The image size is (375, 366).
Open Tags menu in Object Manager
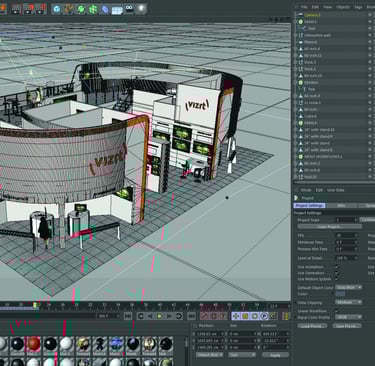358,7
